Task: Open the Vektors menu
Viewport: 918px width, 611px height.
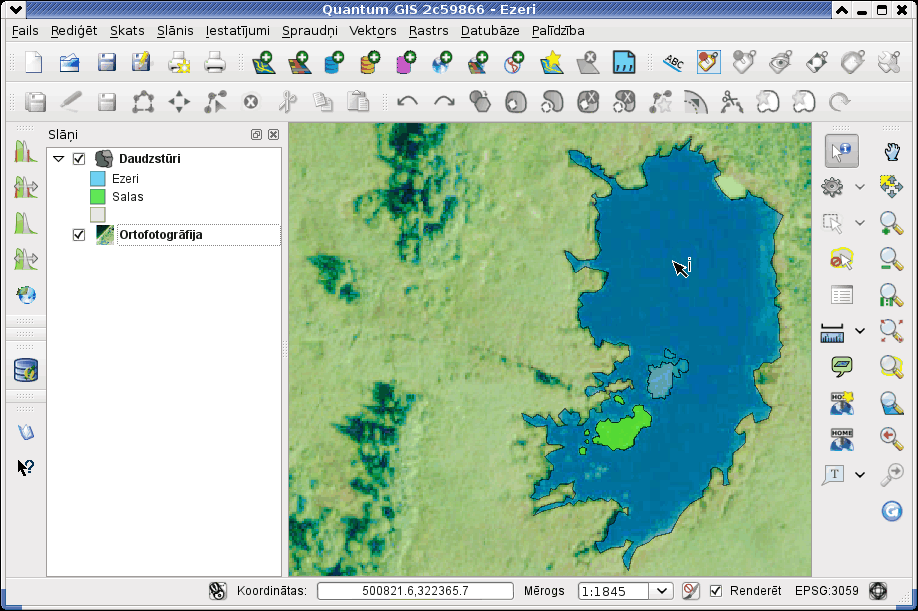Action: [x=373, y=31]
